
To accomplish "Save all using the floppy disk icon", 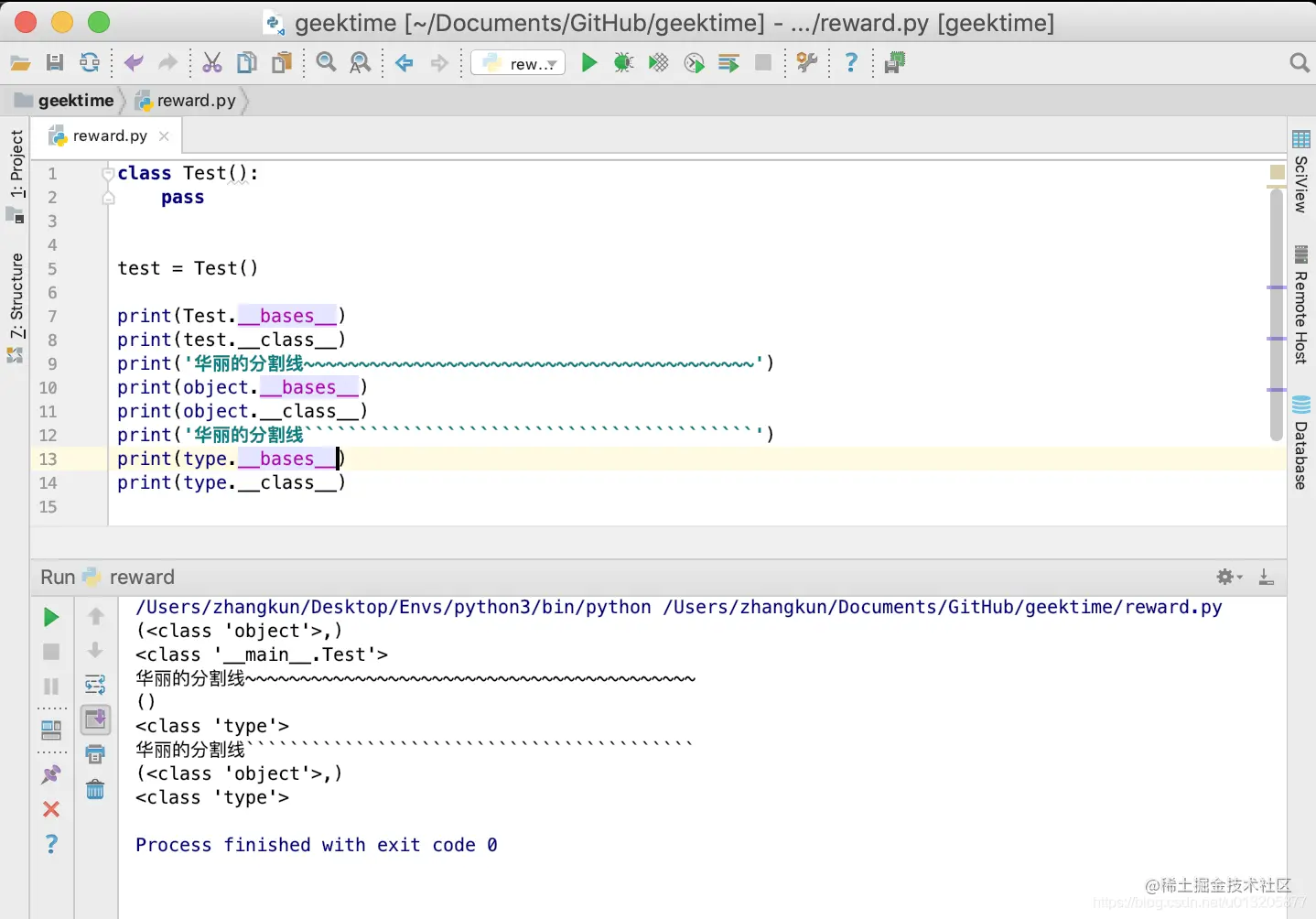I will point(55,63).
